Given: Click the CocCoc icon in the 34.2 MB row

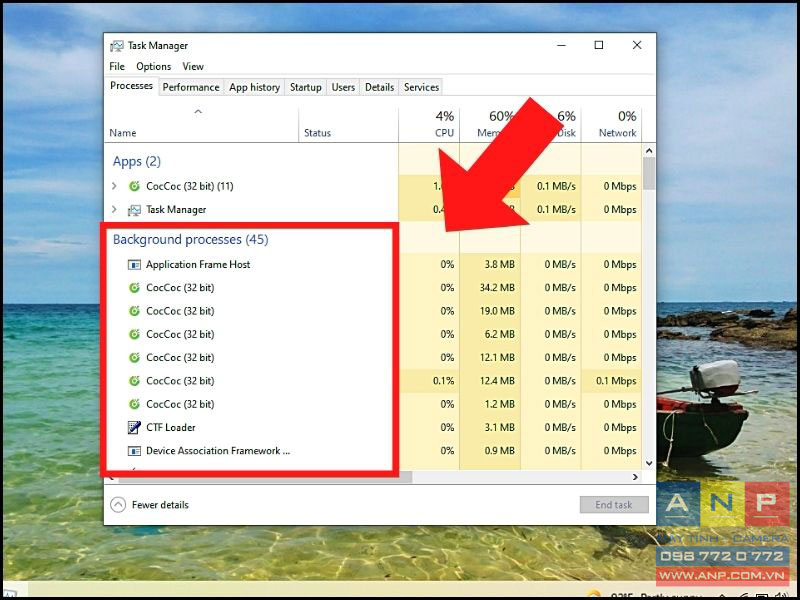Looking at the screenshot, I should coord(134,288).
